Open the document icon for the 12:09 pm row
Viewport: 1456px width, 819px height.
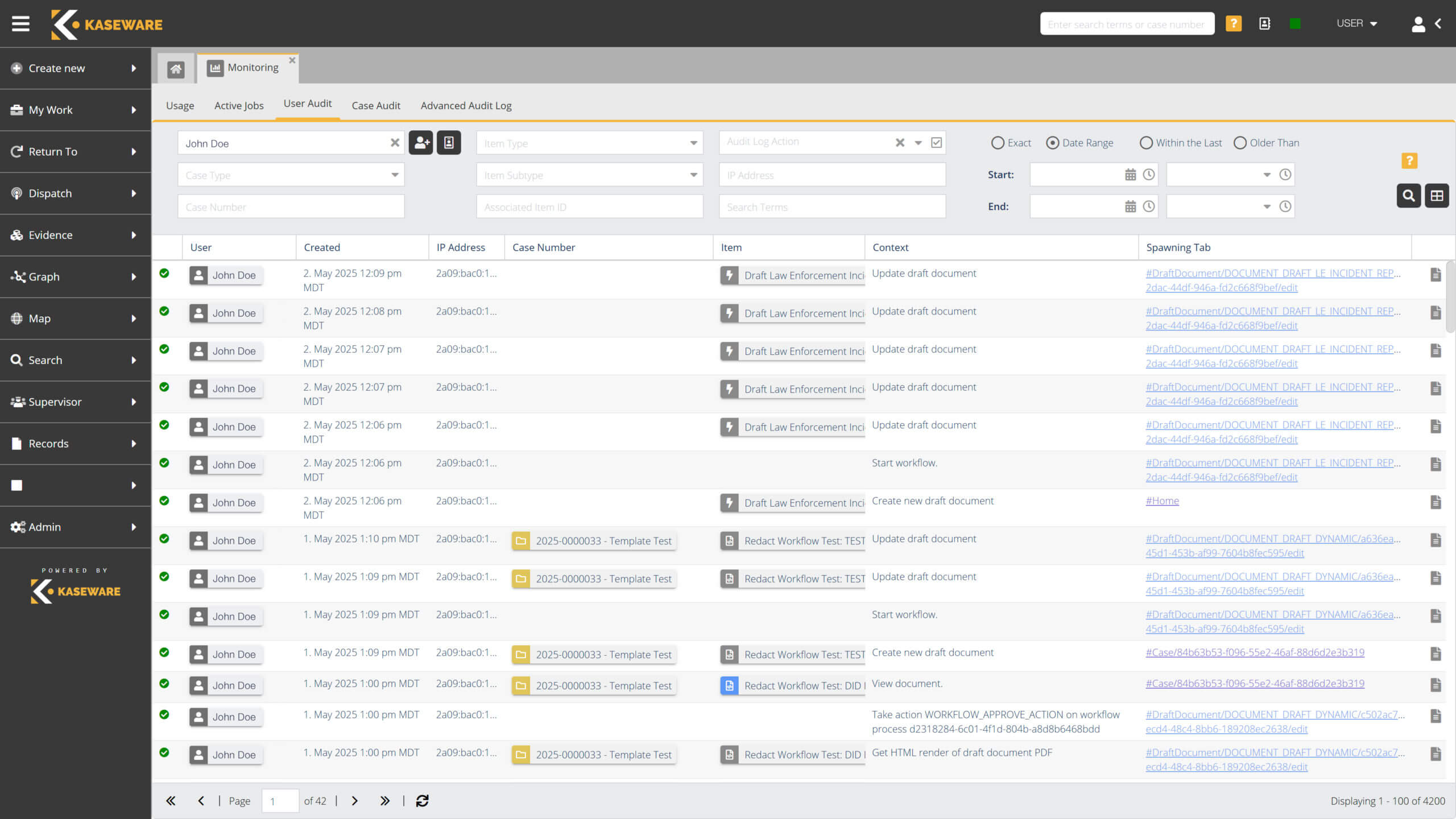(x=1436, y=275)
